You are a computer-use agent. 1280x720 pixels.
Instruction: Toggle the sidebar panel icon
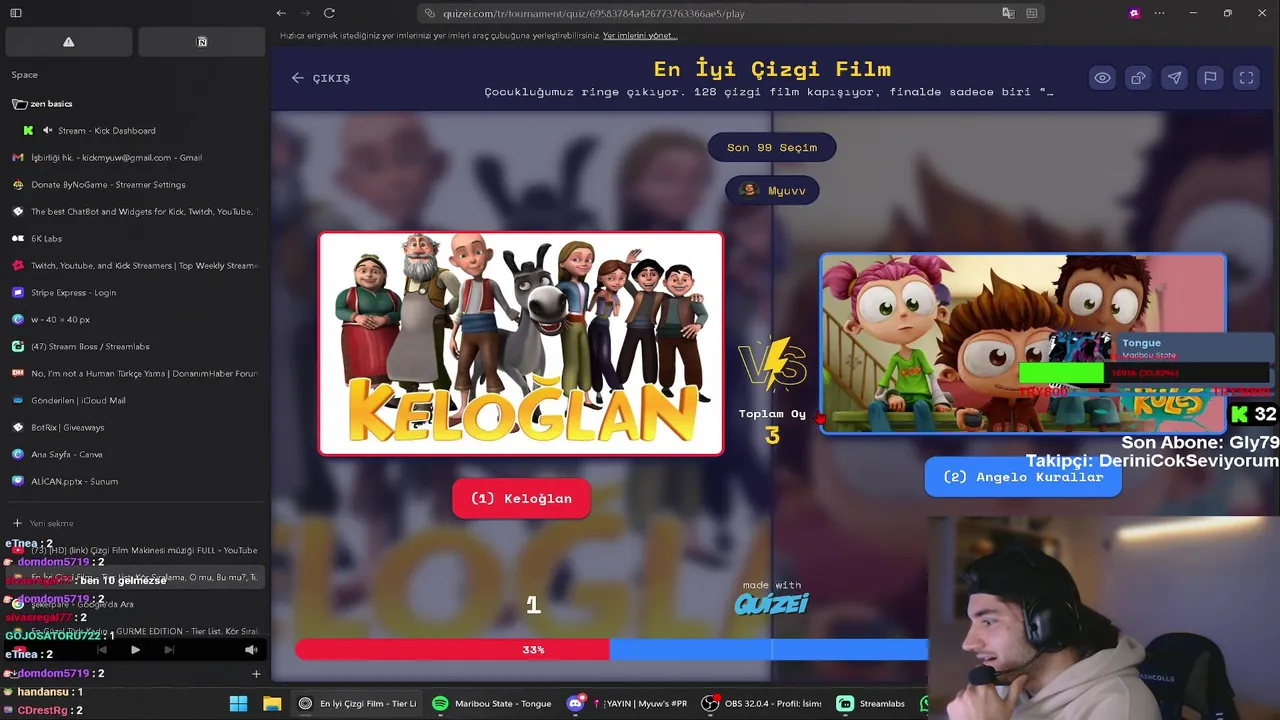tap(15, 13)
